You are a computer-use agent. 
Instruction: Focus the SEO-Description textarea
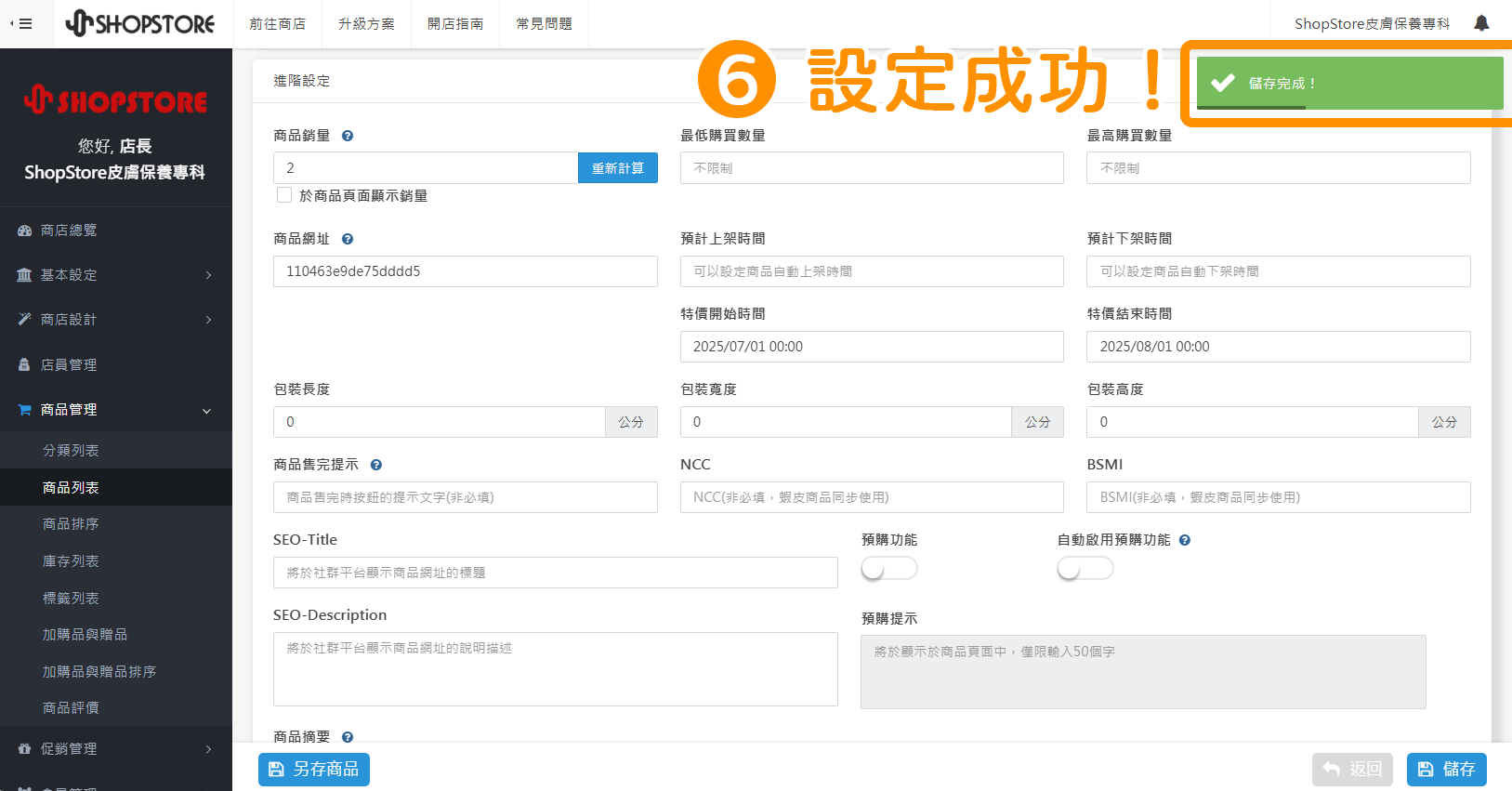coord(556,669)
